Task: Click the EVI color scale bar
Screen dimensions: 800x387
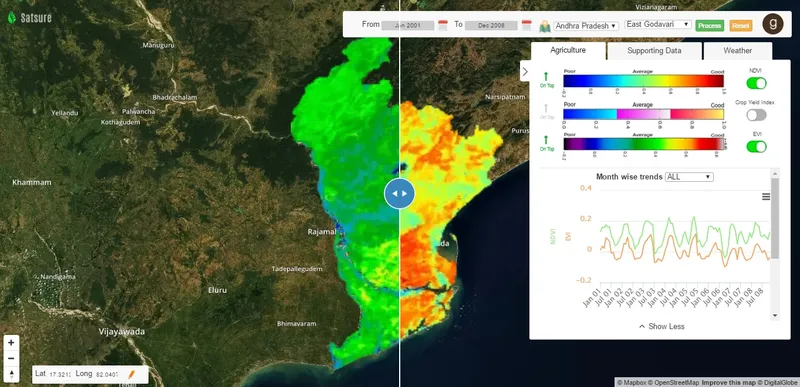Action: point(643,144)
